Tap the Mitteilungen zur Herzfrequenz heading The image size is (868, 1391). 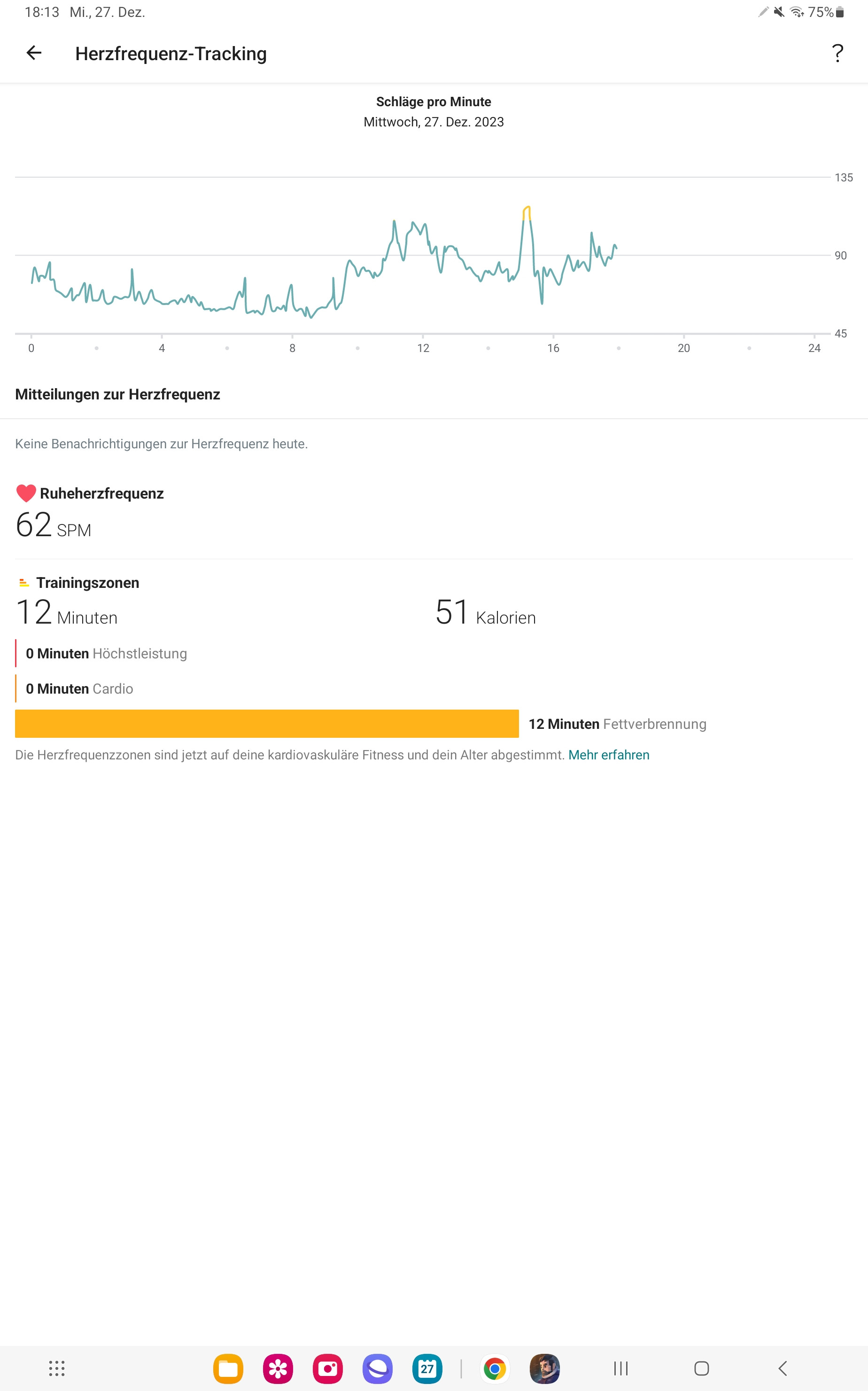[x=118, y=395]
